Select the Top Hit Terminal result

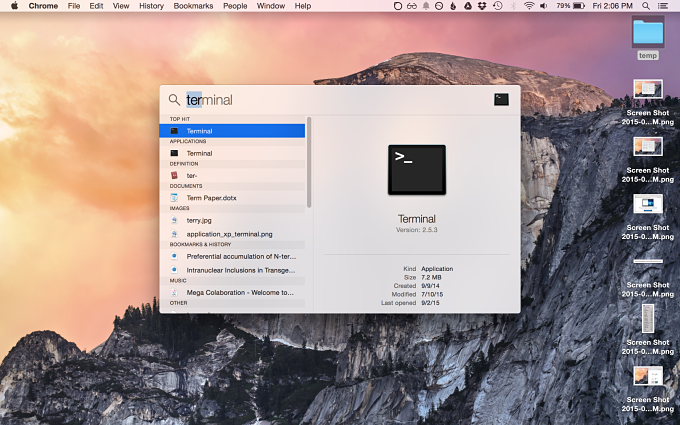pyautogui.click(x=232, y=131)
